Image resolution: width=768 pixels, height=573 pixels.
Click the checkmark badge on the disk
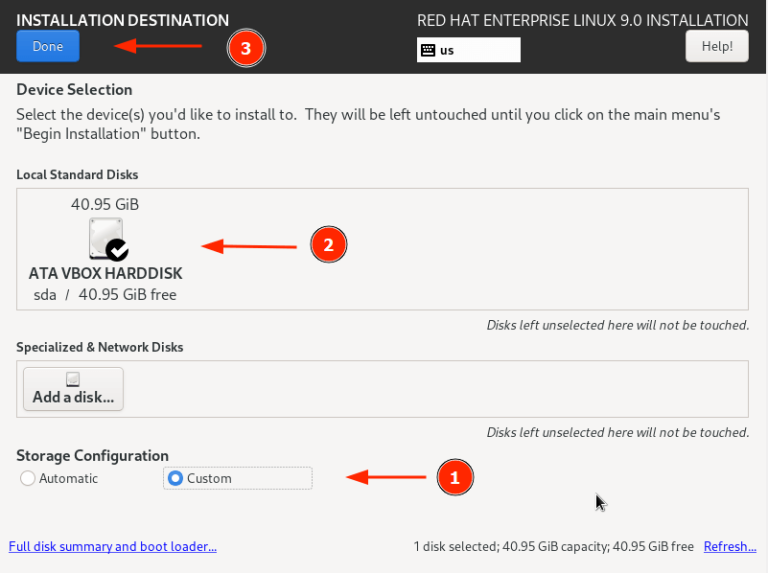pos(117,250)
